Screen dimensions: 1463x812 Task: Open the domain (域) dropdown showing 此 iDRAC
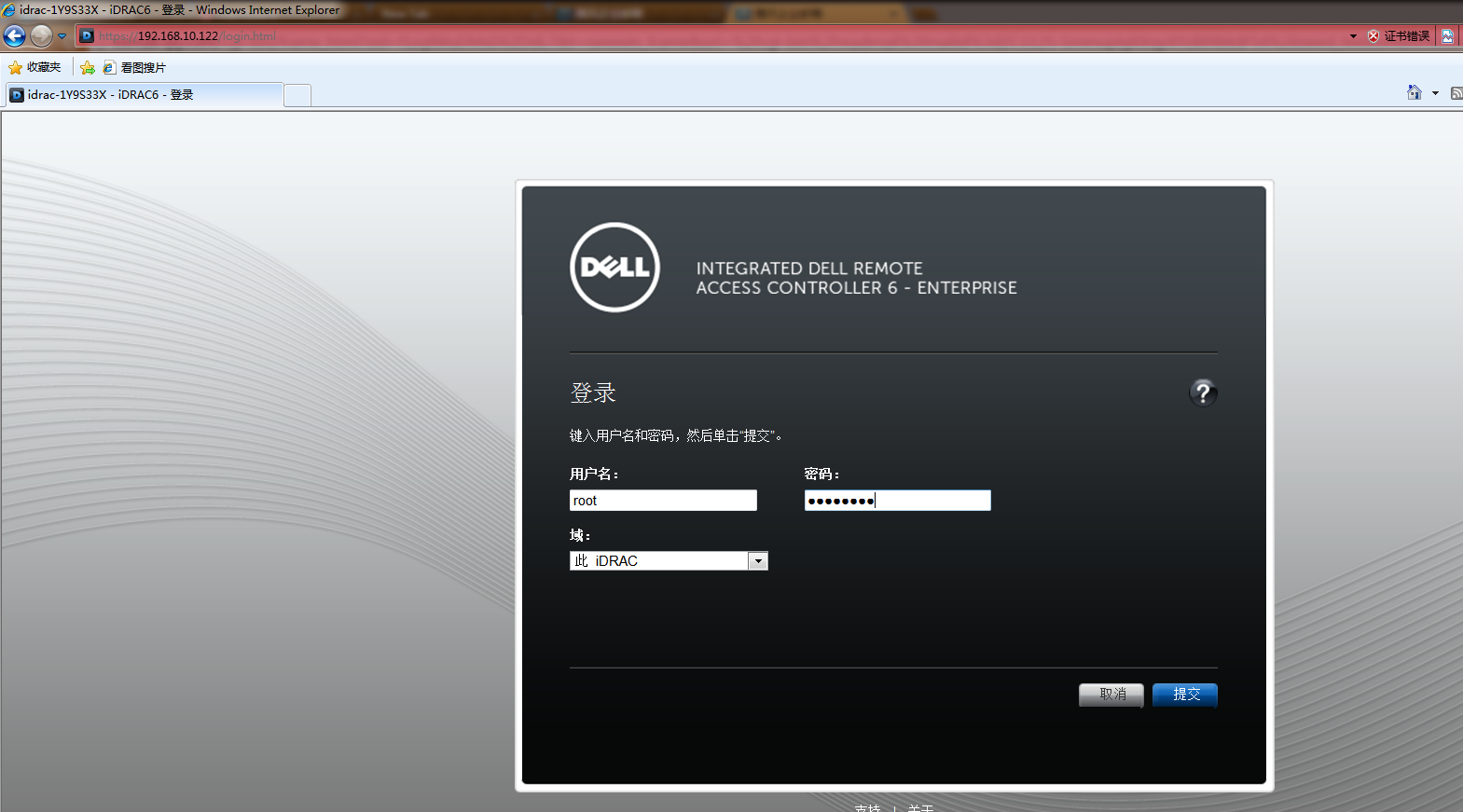click(x=669, y=560)
